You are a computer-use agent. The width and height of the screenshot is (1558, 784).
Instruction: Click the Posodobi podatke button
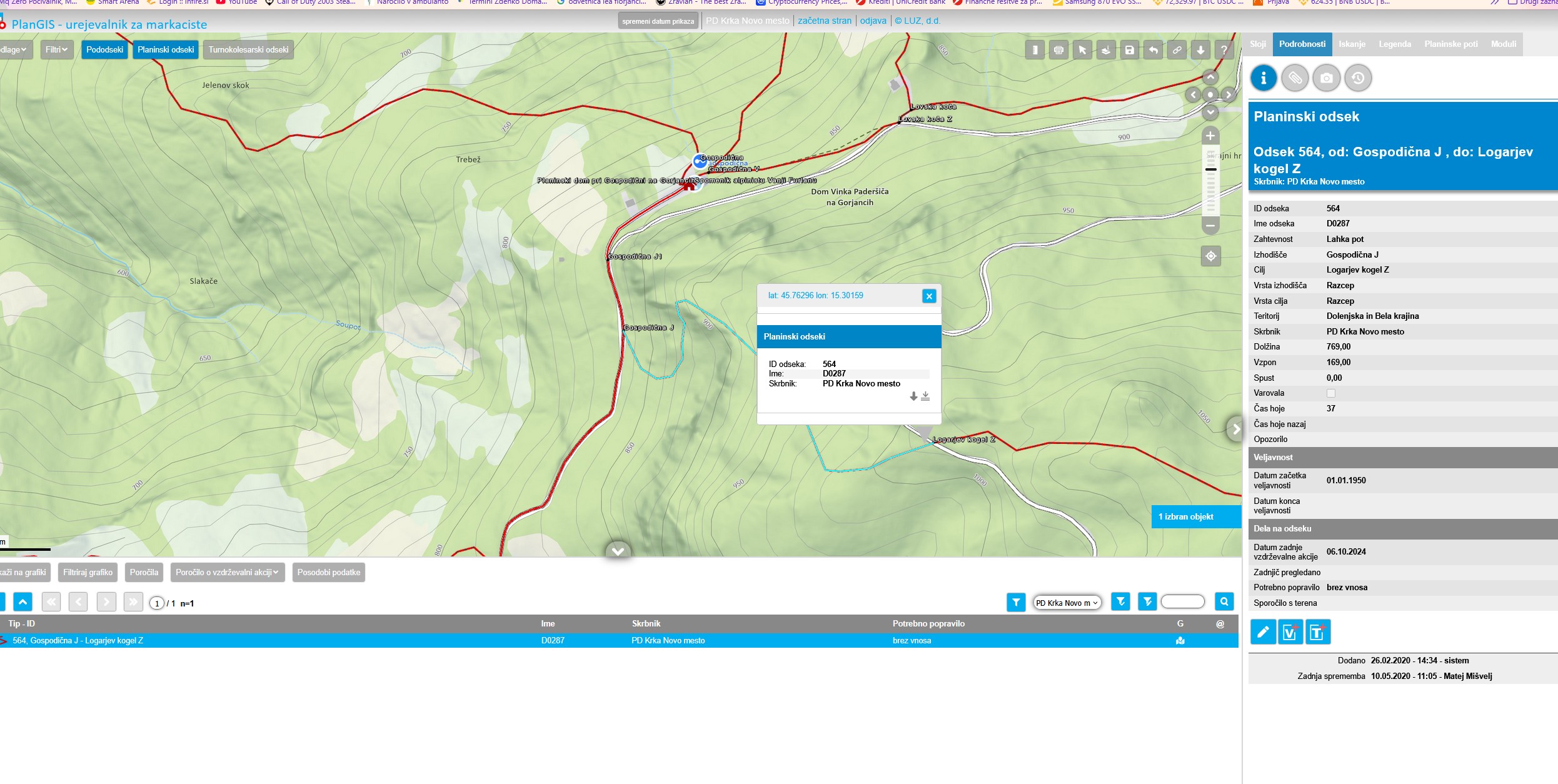tap(328, 572)
